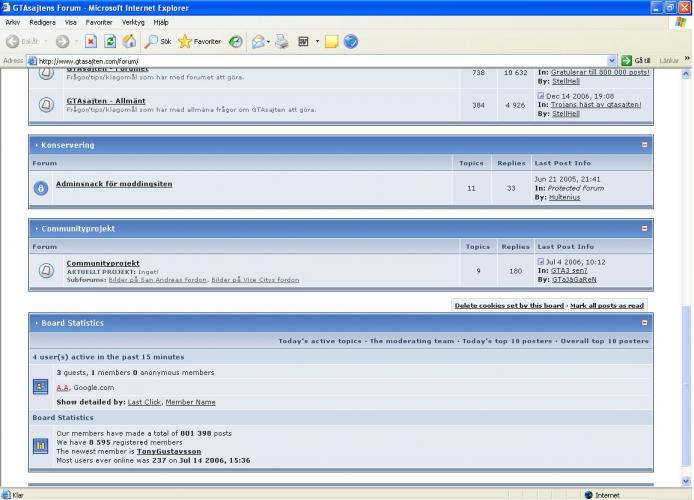
Task: Click Delete cookies set by this board
Action: [x=509, y=305]
